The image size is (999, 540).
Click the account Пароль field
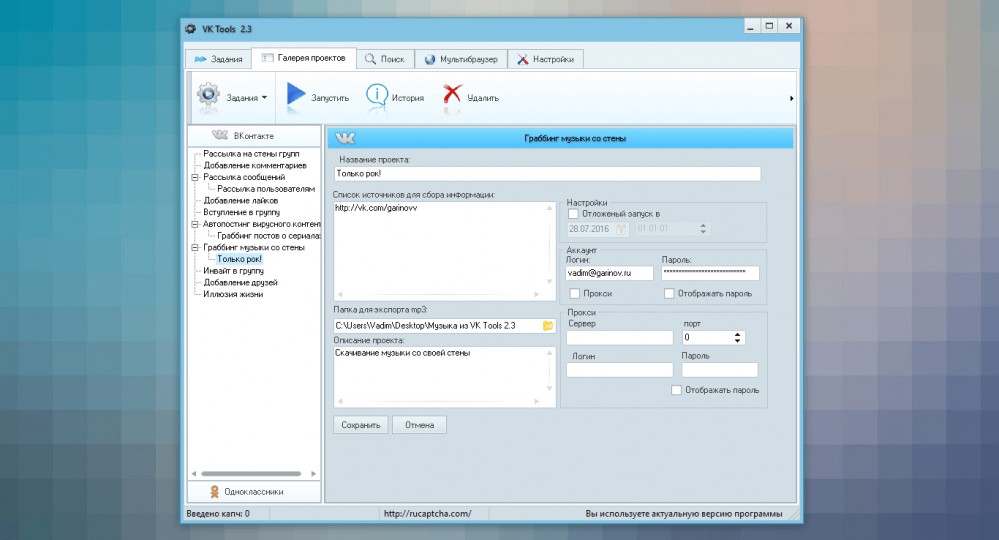[x=710, y=273]
